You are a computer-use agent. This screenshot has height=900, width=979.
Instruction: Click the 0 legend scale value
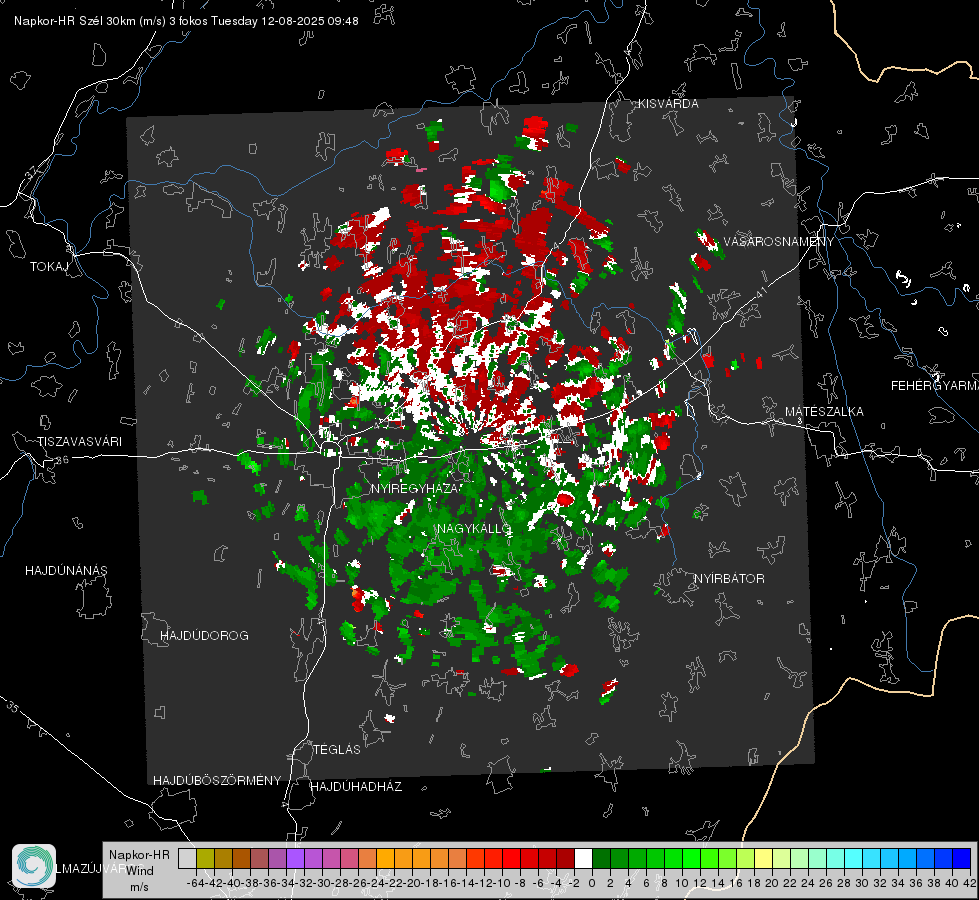tap(592, 883)
